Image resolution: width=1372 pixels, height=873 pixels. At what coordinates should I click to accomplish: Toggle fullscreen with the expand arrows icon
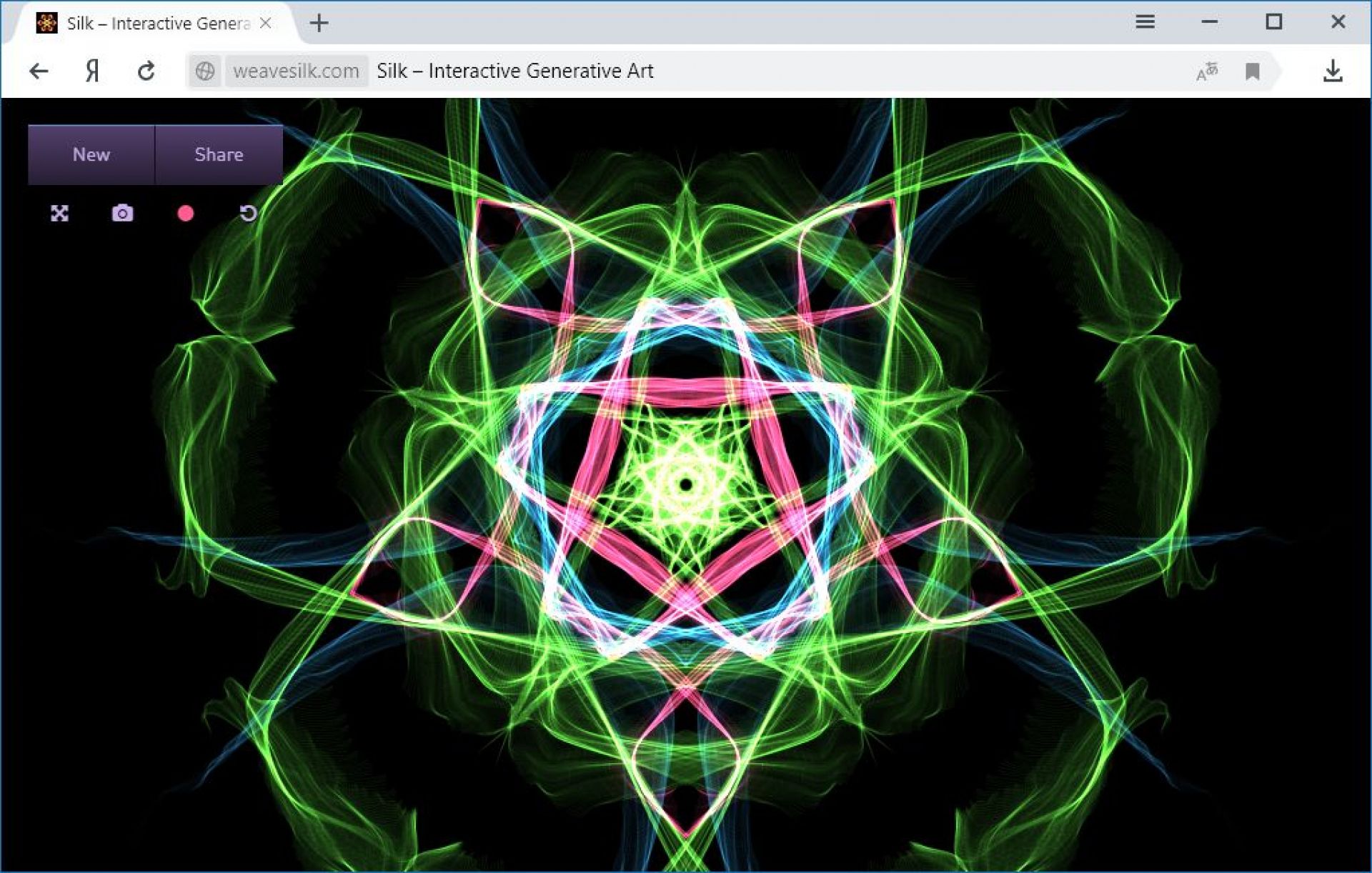point(60,213)
